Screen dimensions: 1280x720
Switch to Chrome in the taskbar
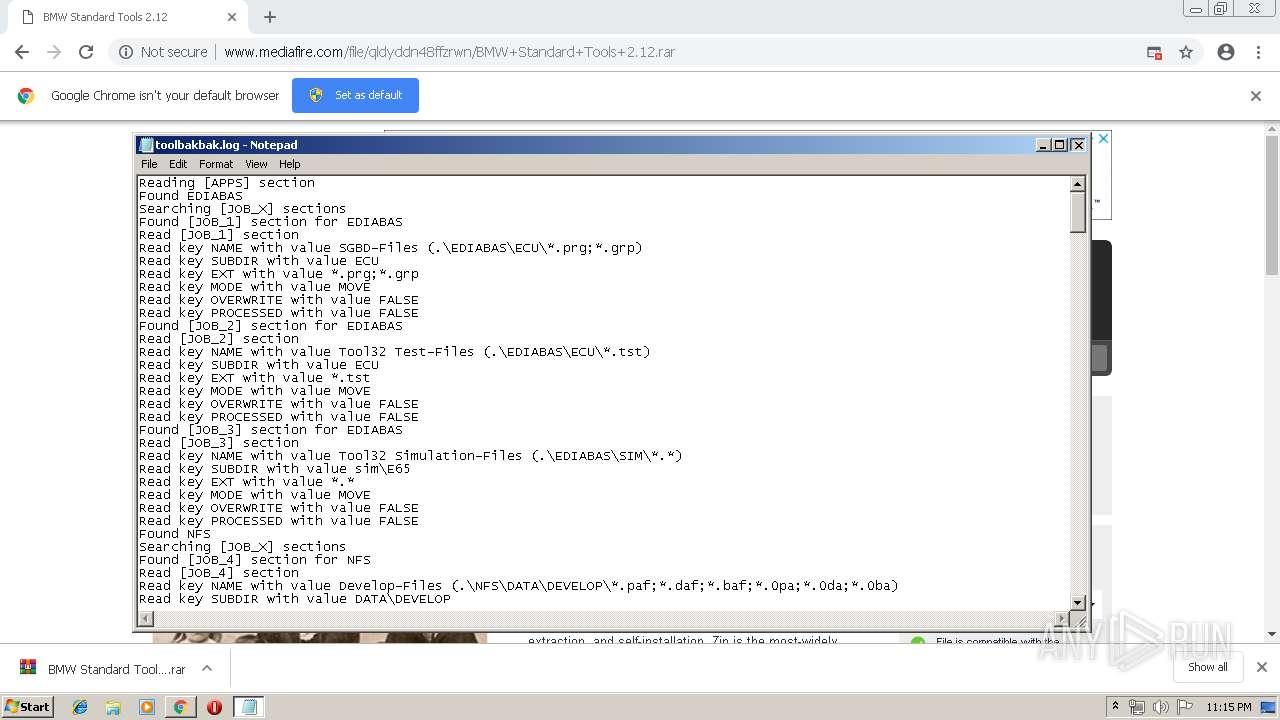[x=180, y=707]
